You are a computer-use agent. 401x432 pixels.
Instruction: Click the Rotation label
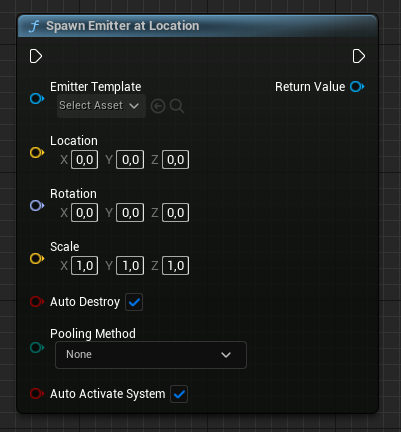(x=73, y=194)
